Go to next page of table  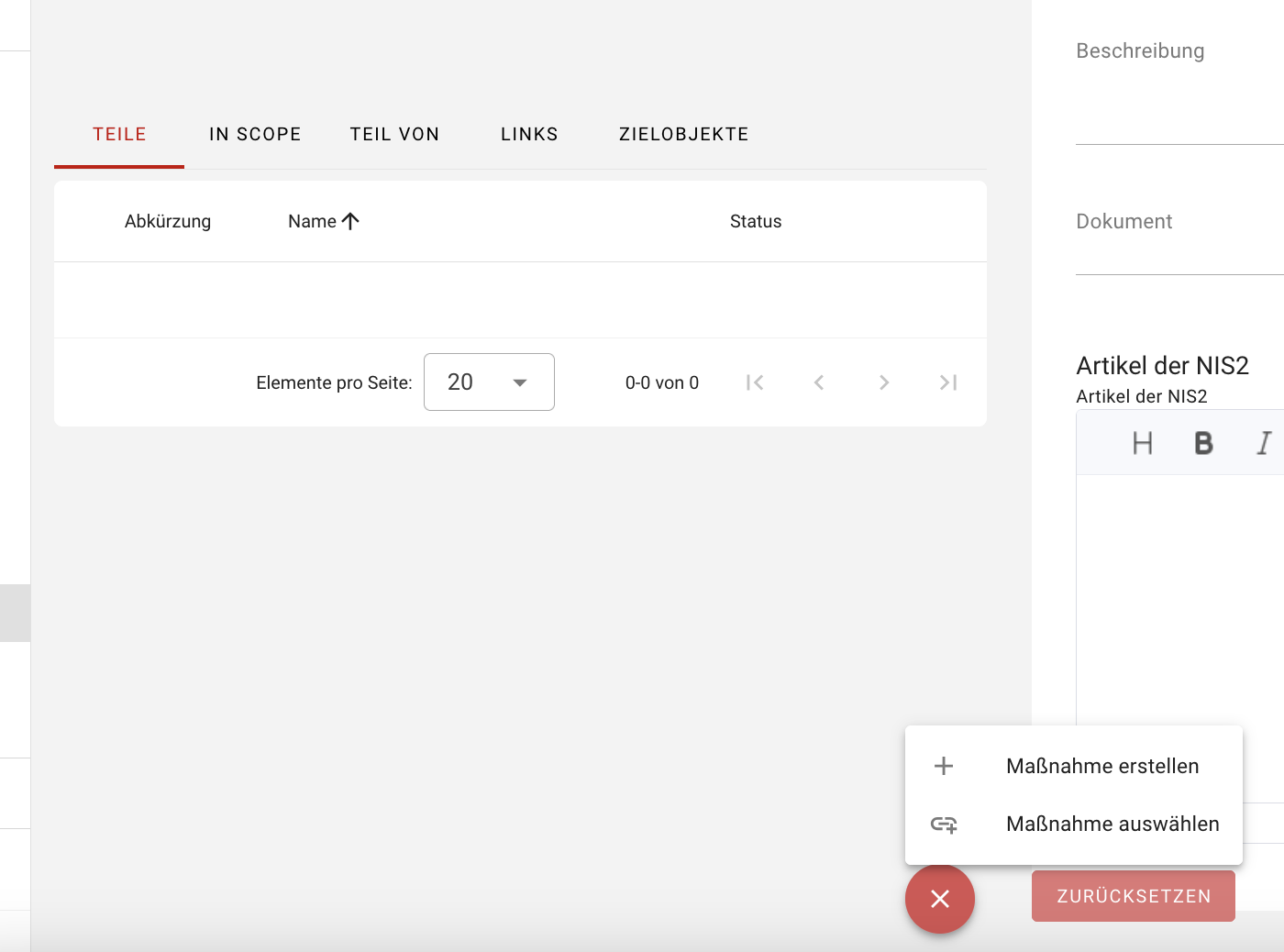883,382
